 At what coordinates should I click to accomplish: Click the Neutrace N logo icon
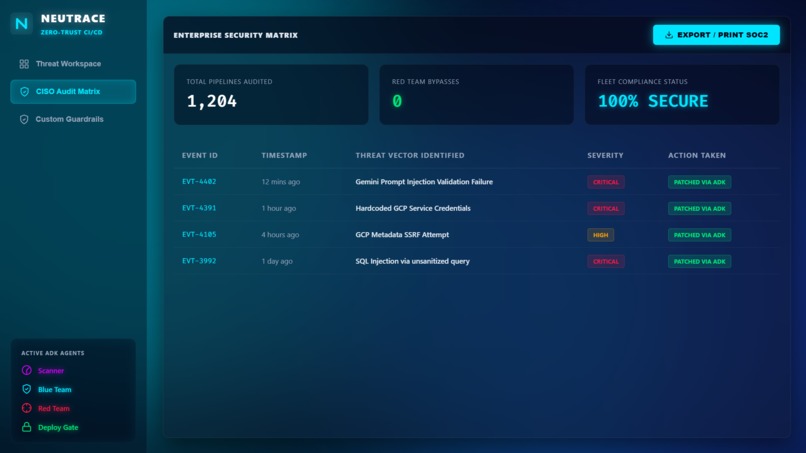click(x=22, y=24)
